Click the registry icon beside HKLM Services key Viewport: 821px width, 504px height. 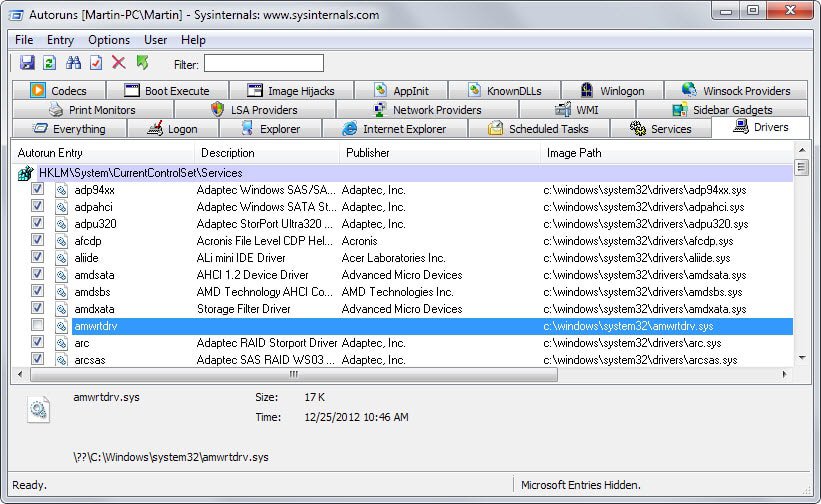[x=26, y=173]
